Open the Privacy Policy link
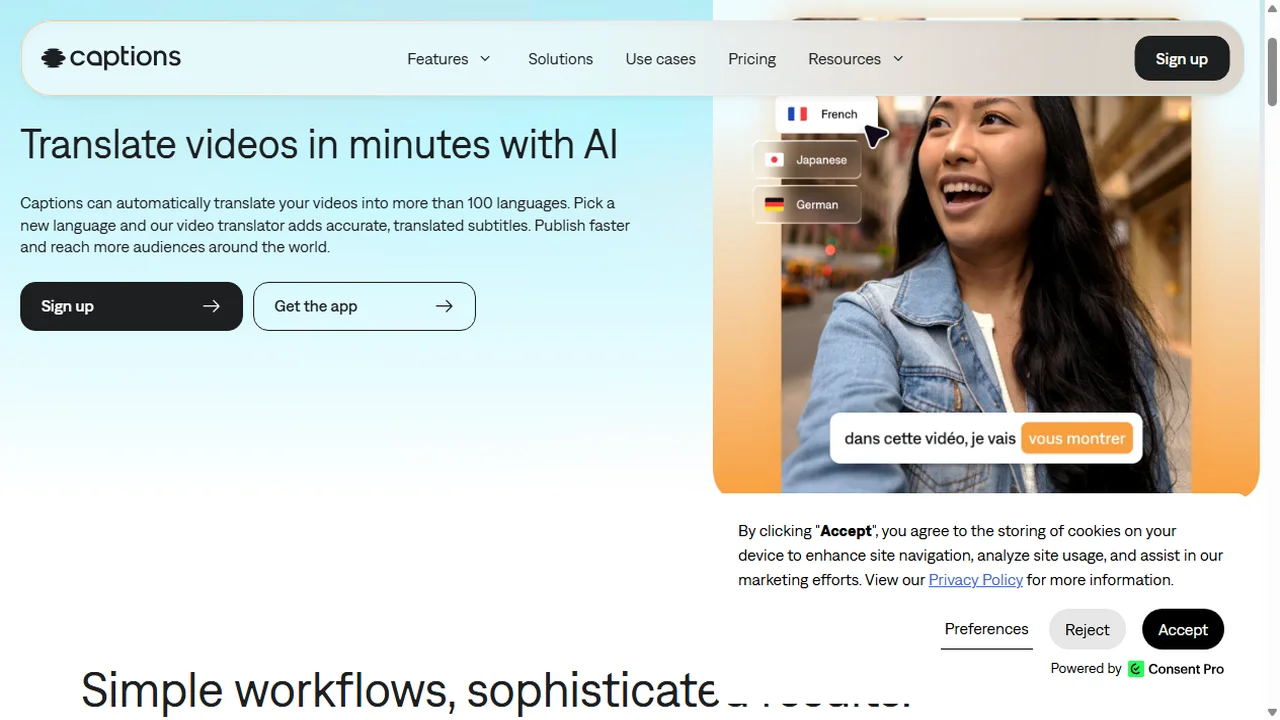1280x720 pixels. (x=975, y=580)
